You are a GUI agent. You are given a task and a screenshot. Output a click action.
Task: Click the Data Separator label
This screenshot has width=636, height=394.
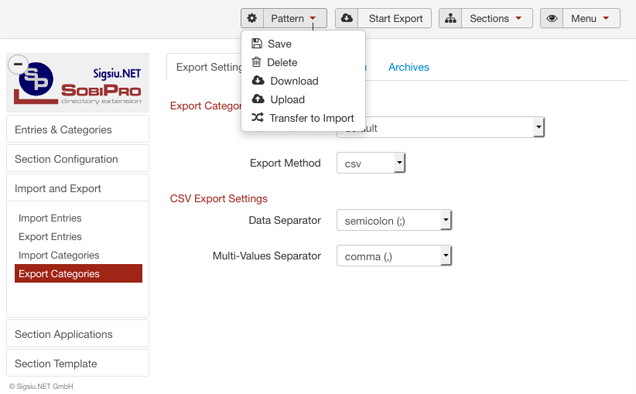(x=285, y=220)
